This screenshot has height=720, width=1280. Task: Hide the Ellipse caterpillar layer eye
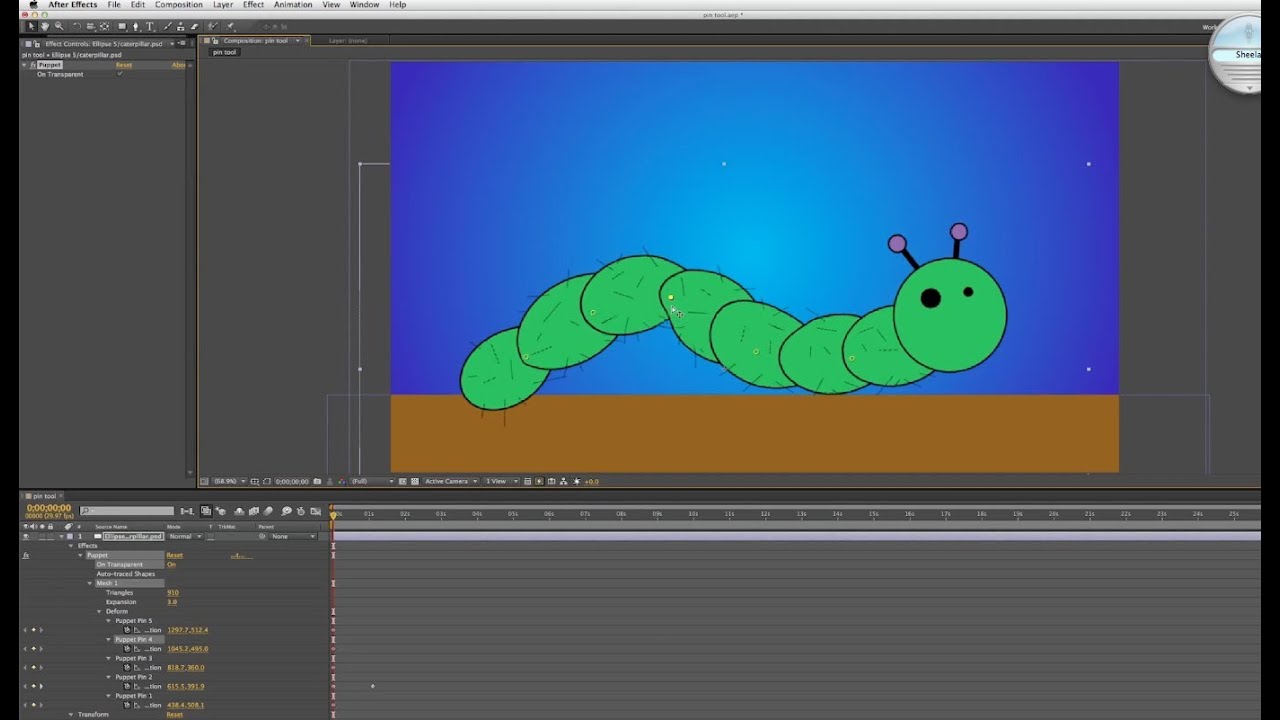coord(26,536)
